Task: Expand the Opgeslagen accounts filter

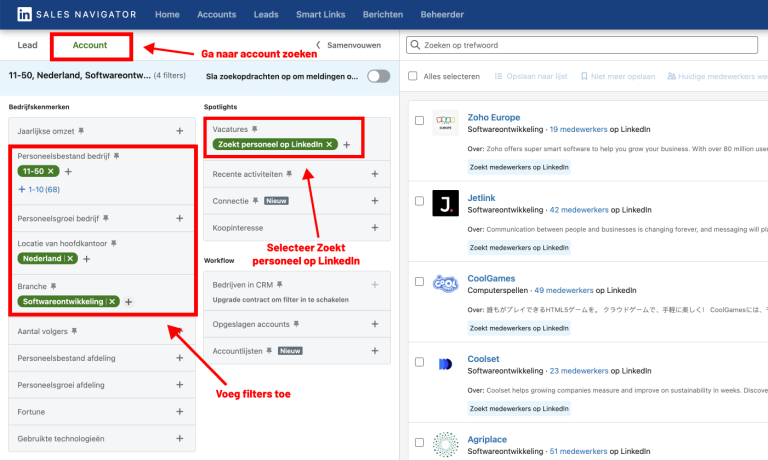Action: [375, 324]
